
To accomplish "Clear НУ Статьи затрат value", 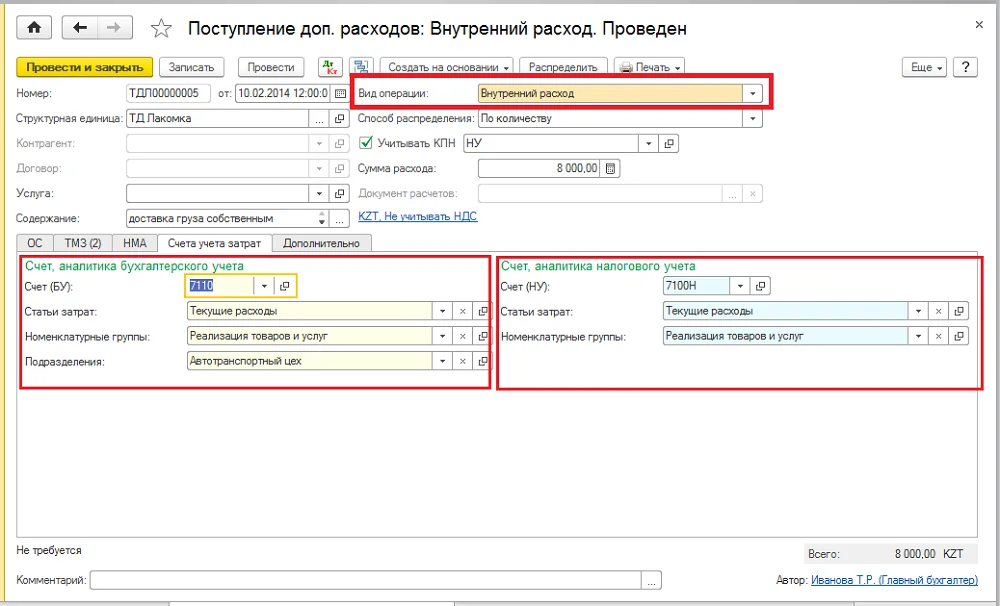I will [938, 311].
